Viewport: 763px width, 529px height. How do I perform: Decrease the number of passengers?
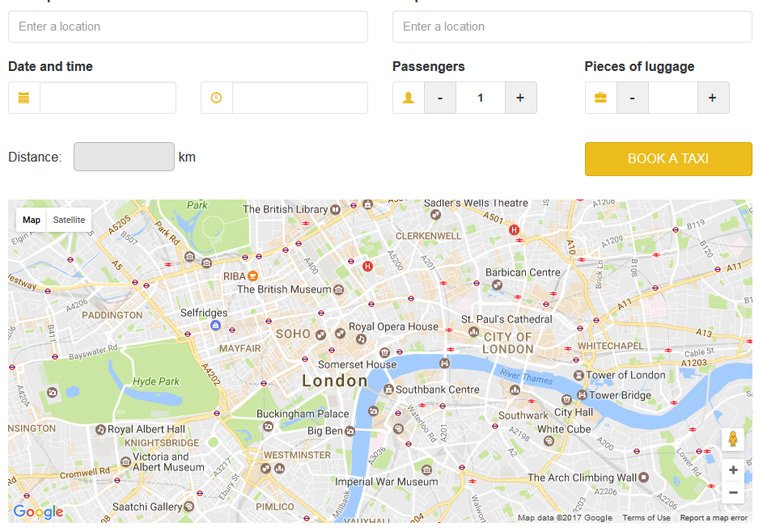tap(440, 98)
